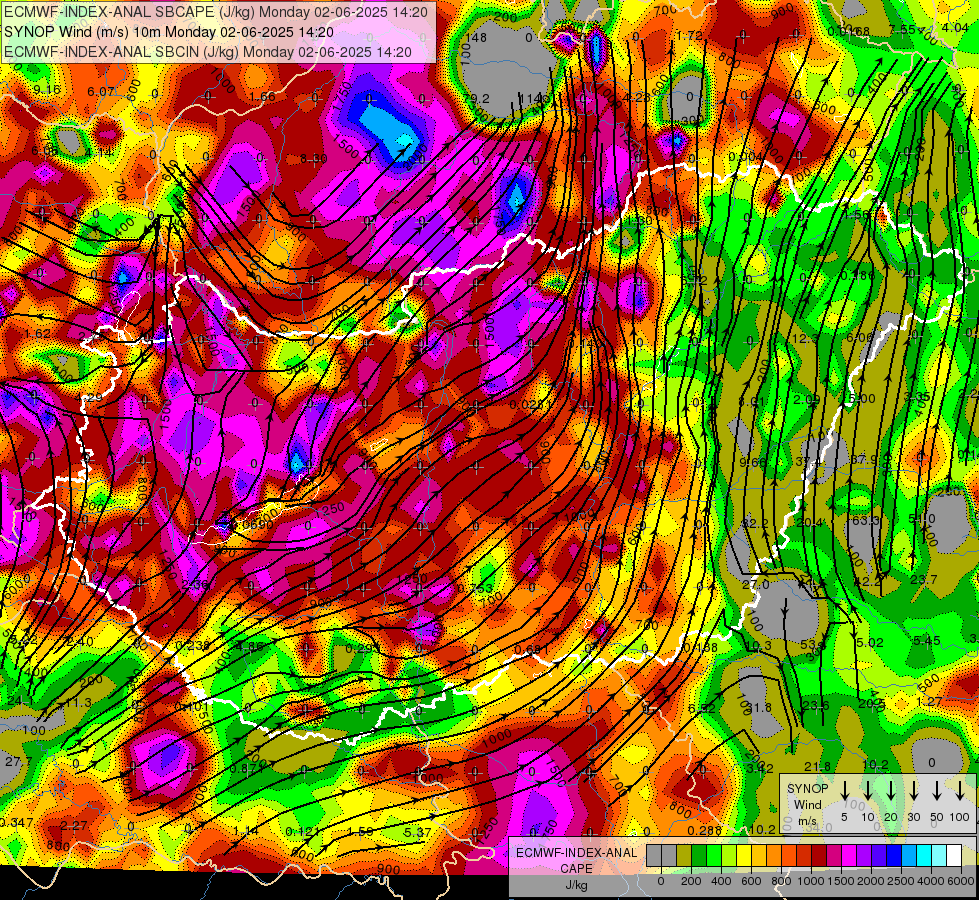Click the map value '6.52'
This screenshot has height=900, width=979.
(x=702, y=708)
